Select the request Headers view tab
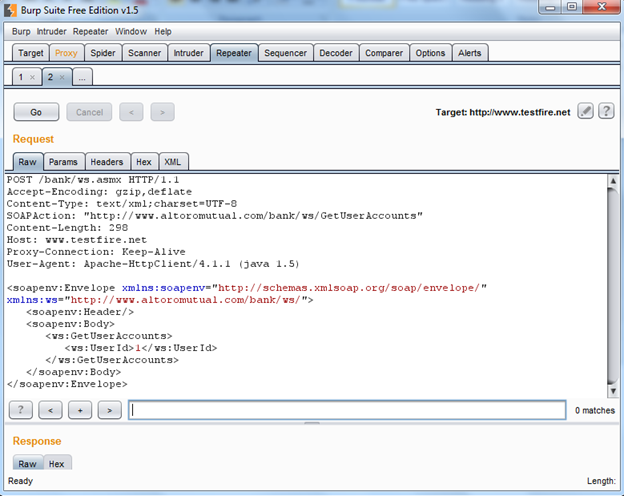Image resolution: width=624 pixels, height=496 pixels. 106,162
